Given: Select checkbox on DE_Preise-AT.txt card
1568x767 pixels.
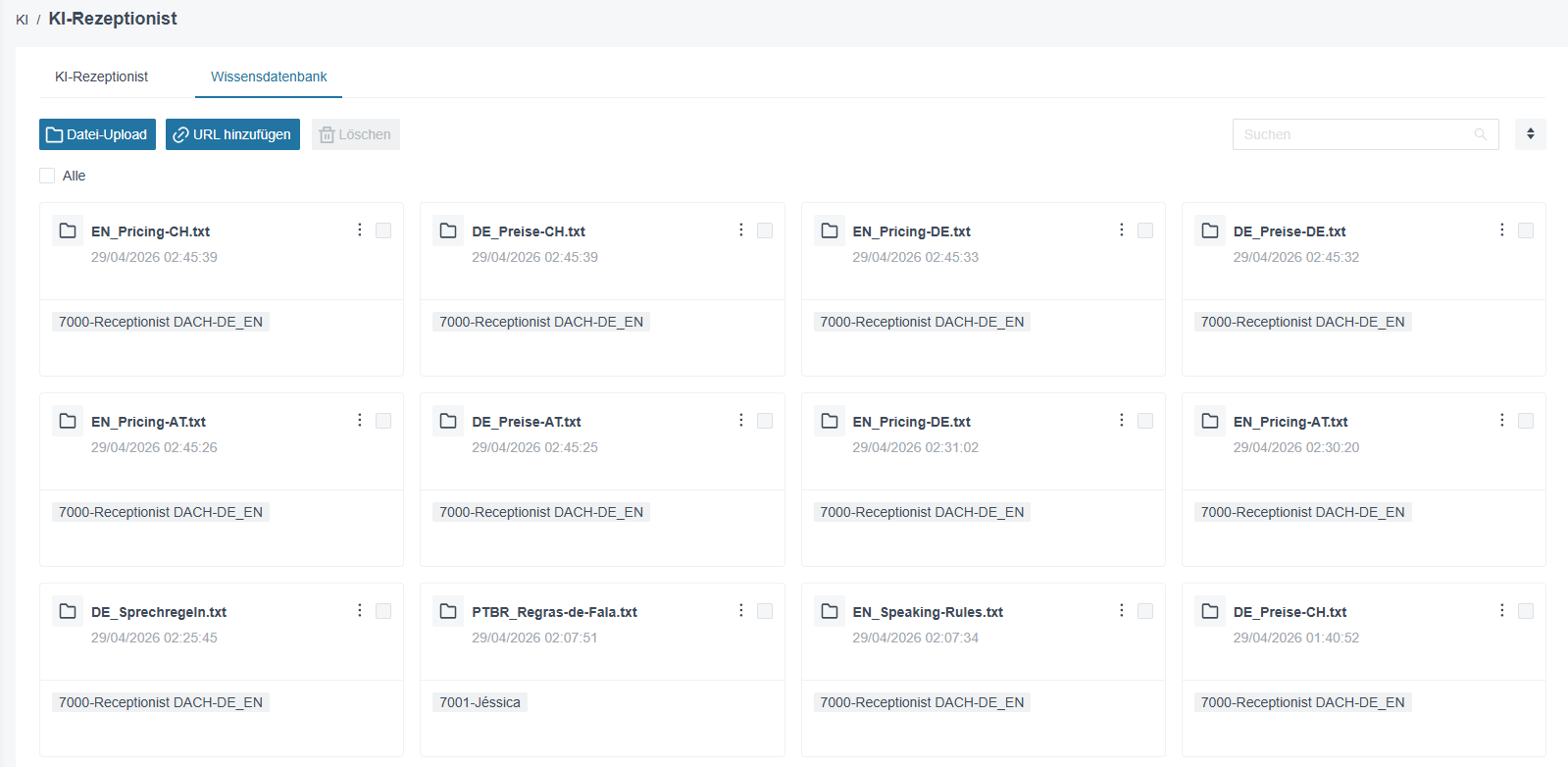Looking at the screenshot, I should tap(765, 421).
